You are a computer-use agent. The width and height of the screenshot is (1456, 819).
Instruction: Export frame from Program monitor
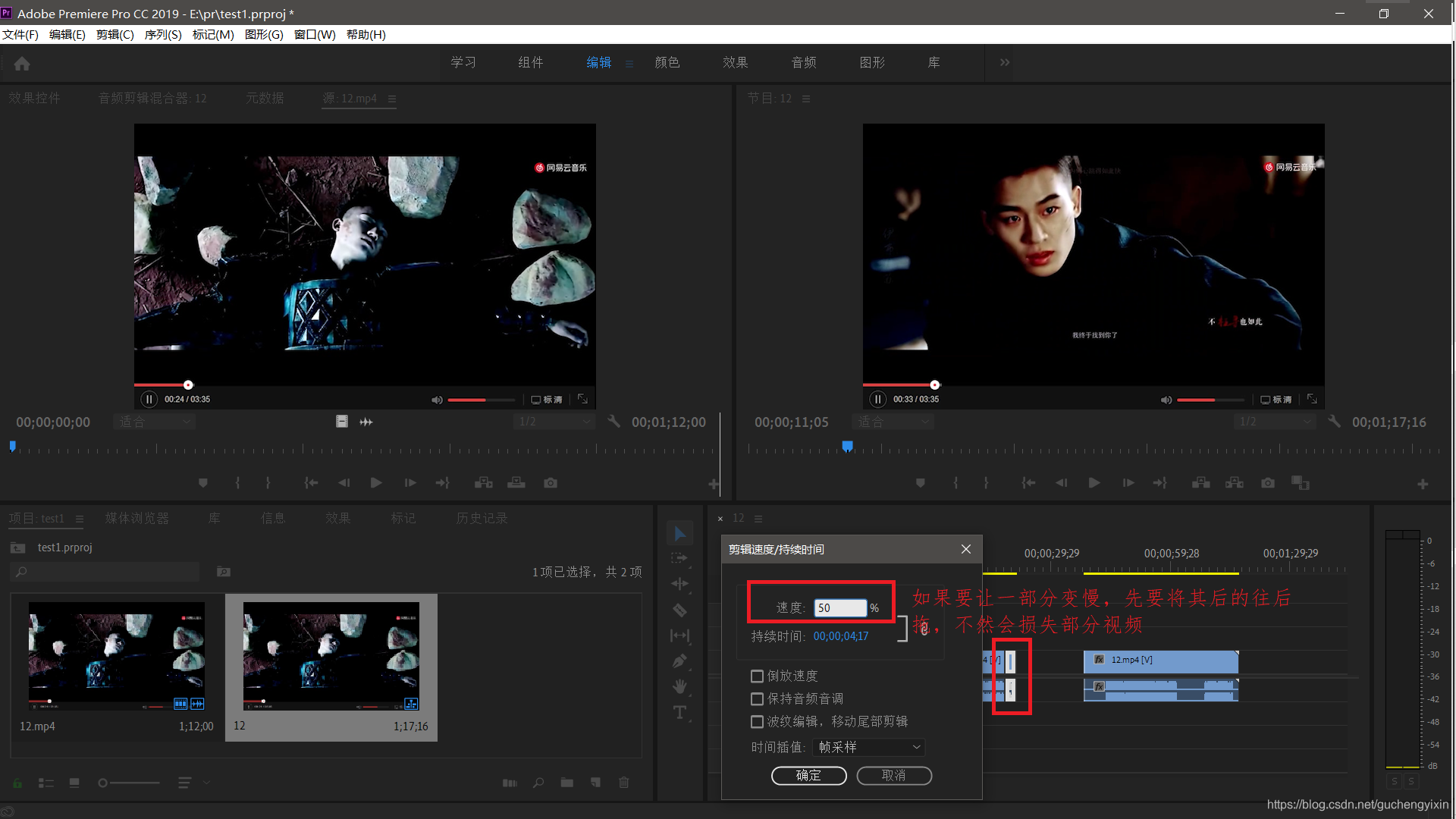[1268, 483]
